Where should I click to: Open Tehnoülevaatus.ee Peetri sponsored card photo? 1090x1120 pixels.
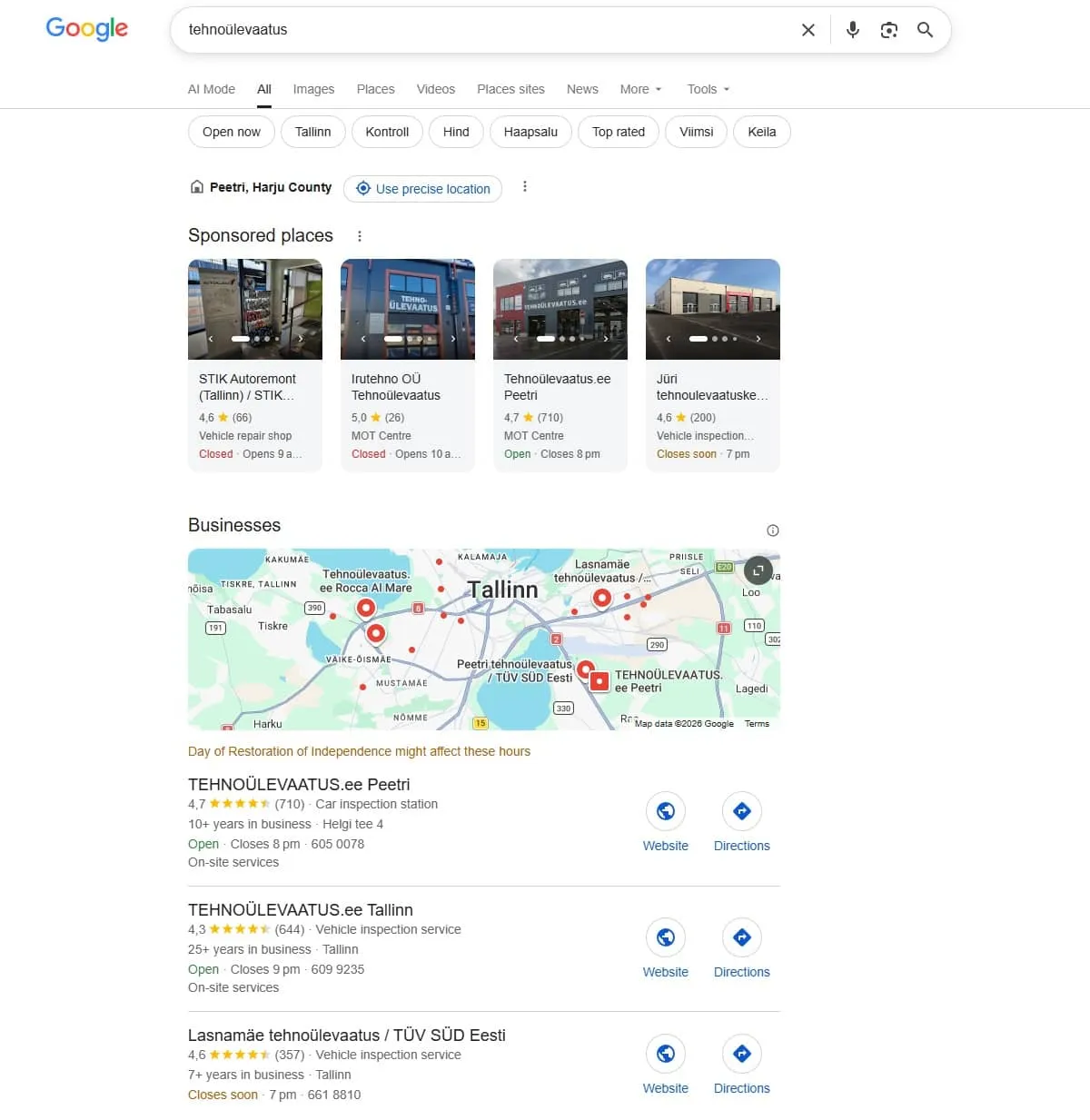click(560, 309)
